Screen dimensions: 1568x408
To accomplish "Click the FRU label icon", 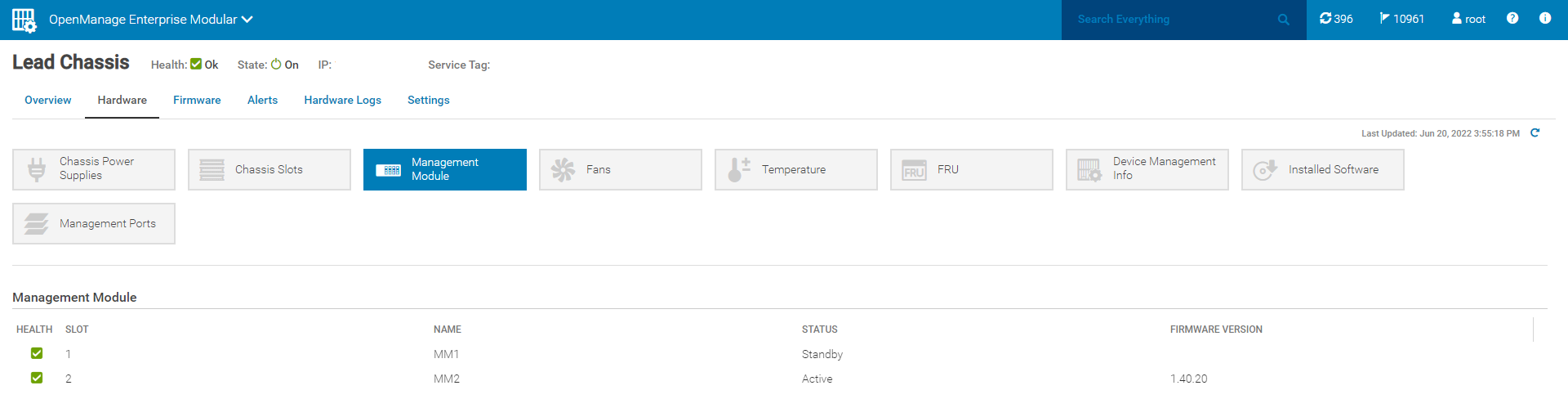I will 914,170.
